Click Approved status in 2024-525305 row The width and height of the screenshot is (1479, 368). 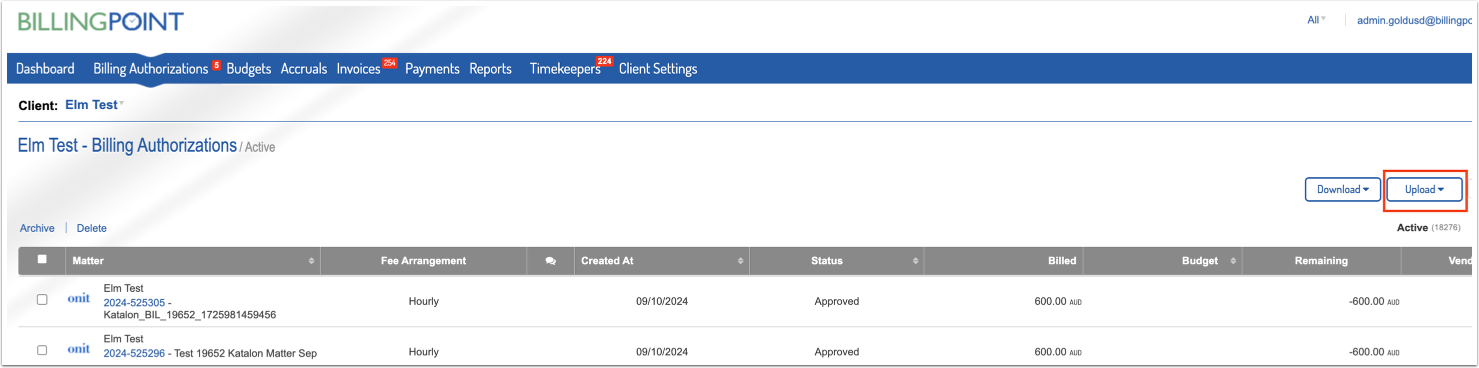(x=837, y=301)
